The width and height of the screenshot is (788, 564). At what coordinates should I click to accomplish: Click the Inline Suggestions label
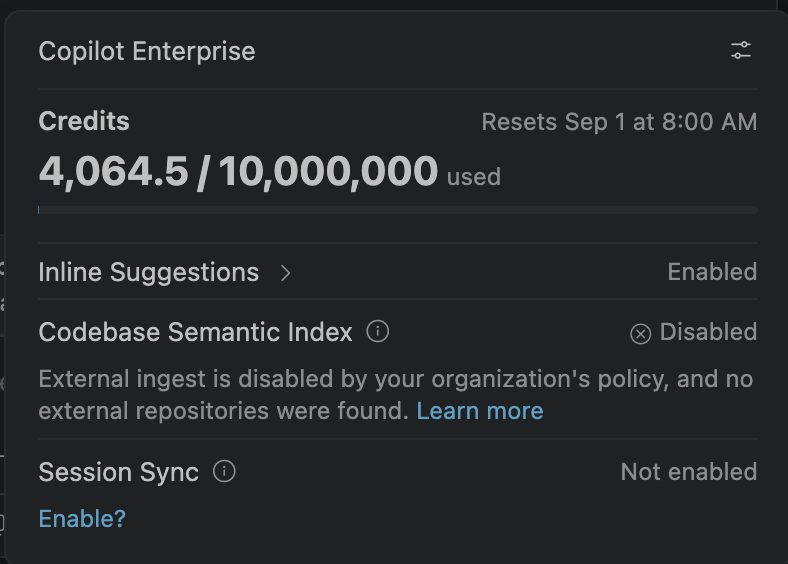tap(149, 272)
